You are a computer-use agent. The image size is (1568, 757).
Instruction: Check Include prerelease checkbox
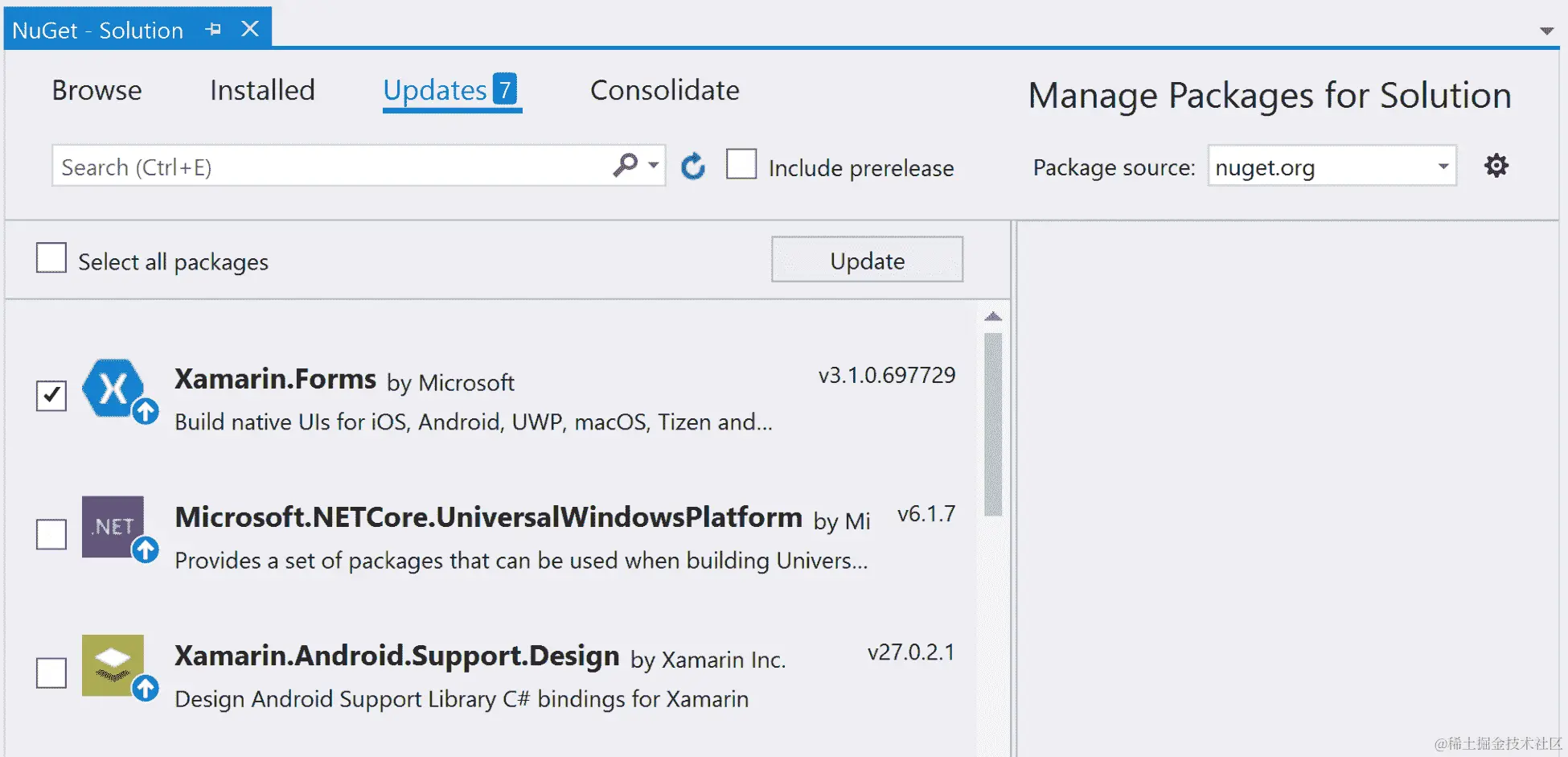click(741, 164)
